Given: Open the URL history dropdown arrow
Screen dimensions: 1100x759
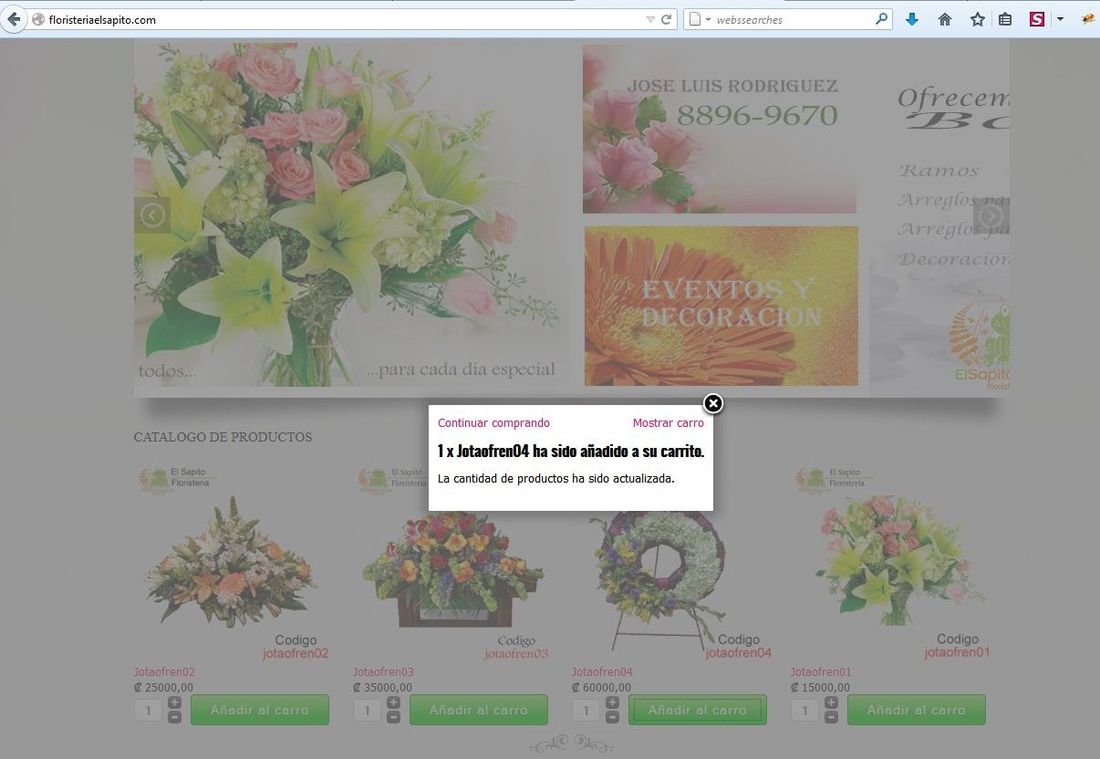Looking at the screenshot, I should point(650,20).
